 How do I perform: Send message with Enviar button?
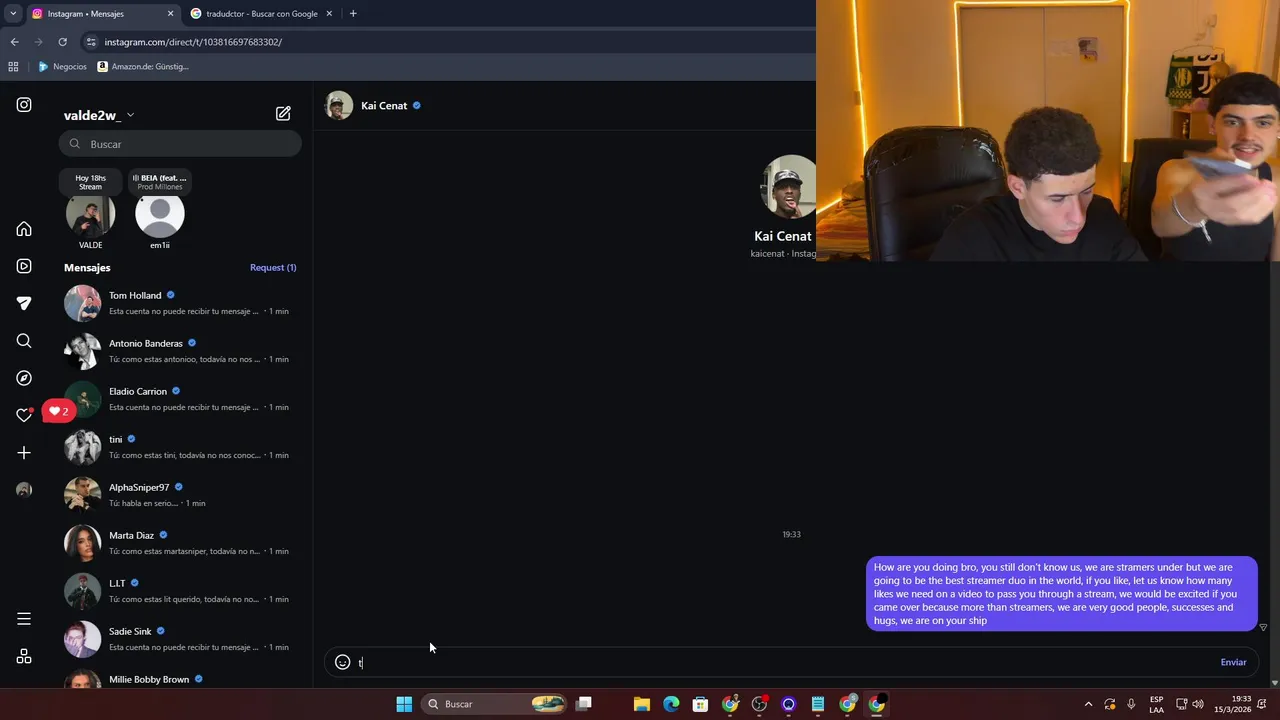1233,662
